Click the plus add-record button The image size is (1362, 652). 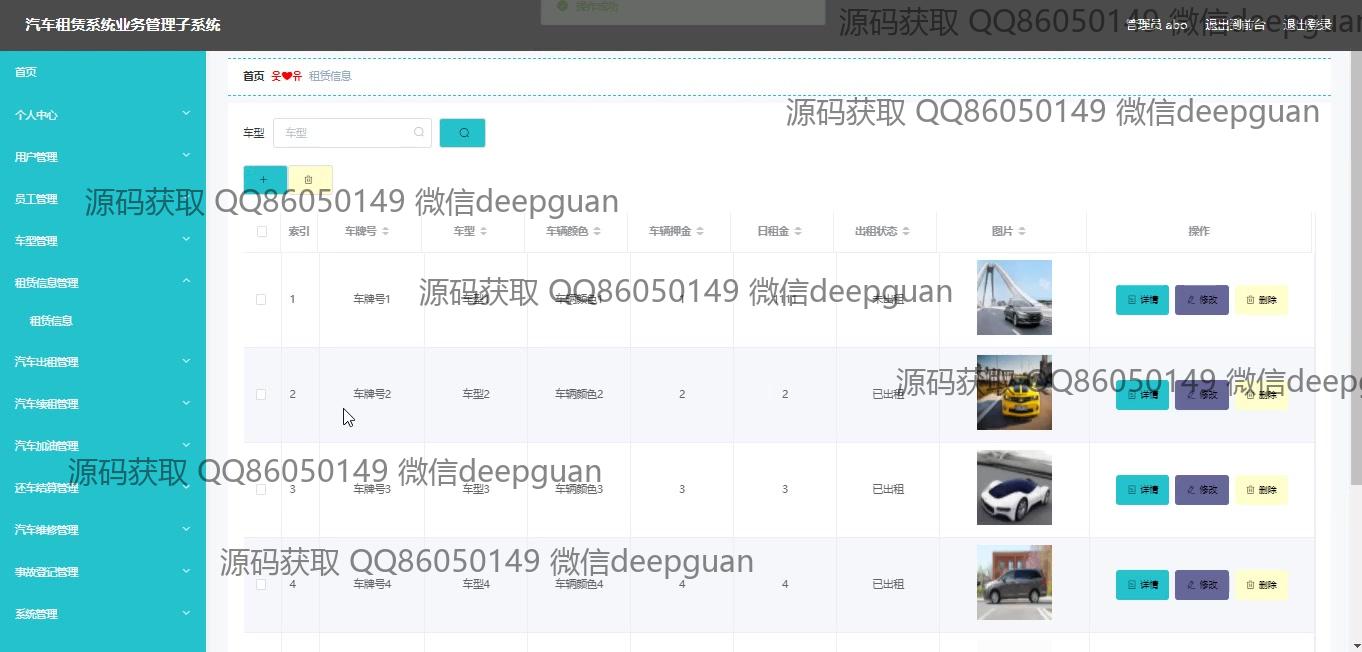(x=264, y=180)
